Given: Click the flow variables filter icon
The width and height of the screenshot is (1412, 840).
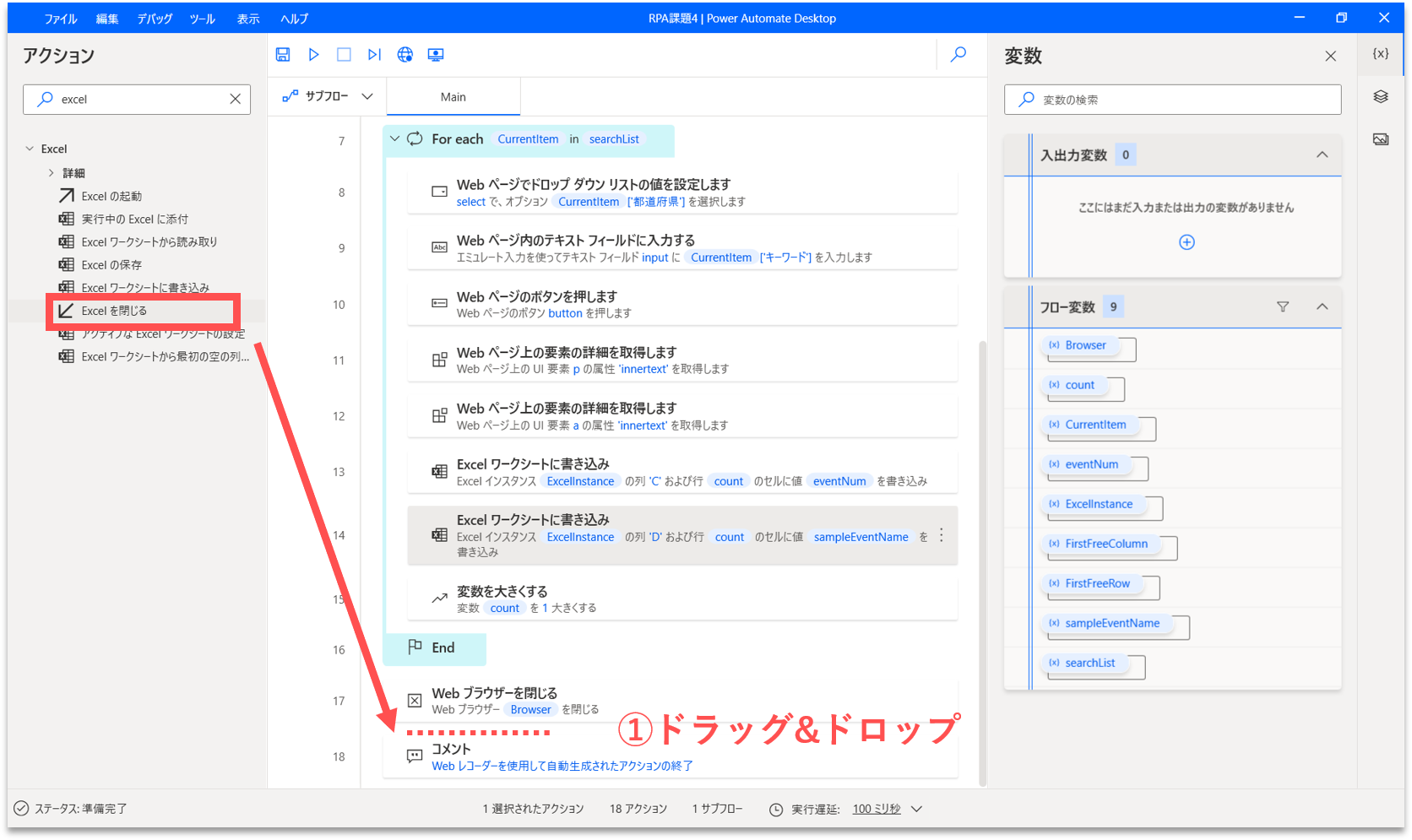Looking at the screenshot, I should 1283,307.
